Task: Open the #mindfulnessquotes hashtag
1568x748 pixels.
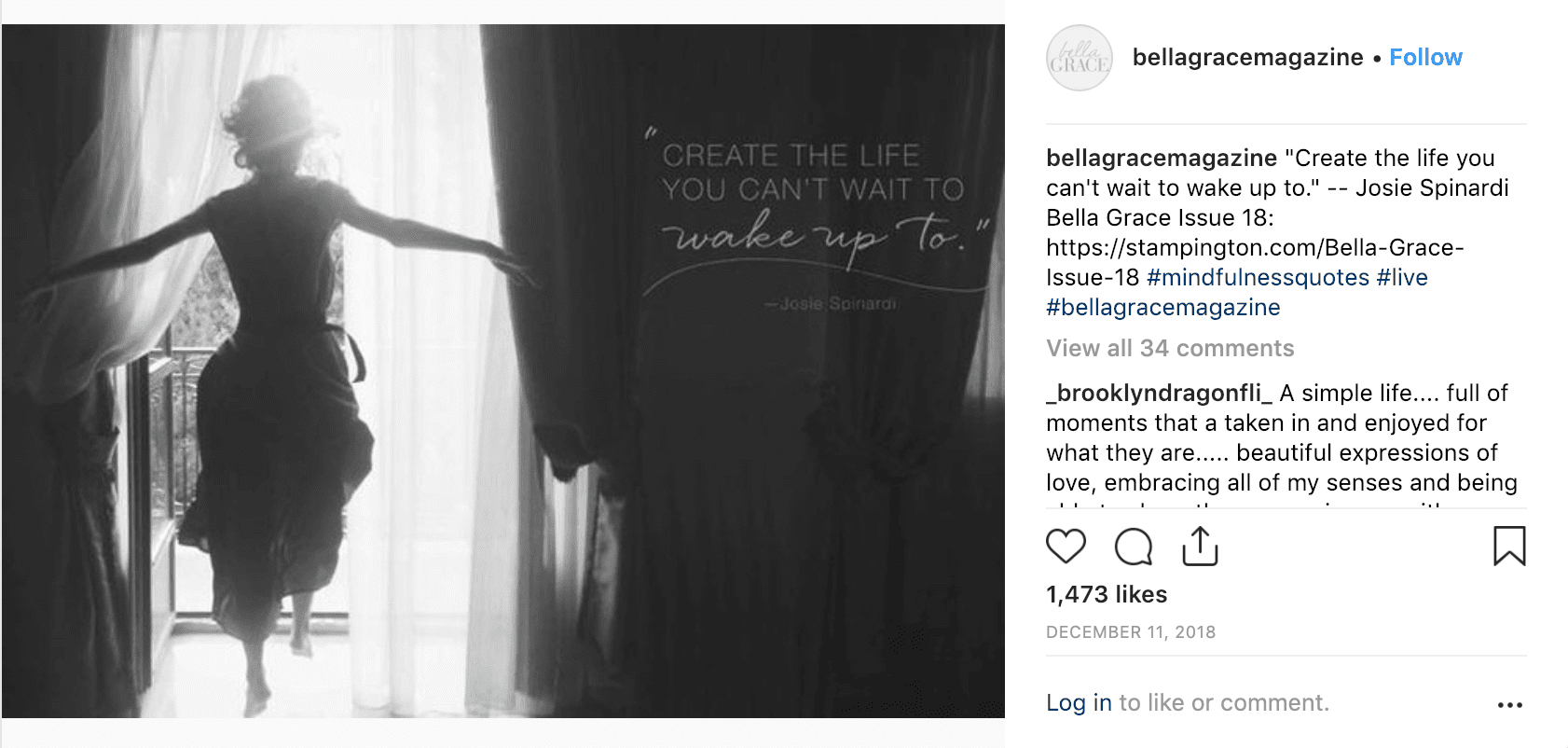Action: pos(1258,278)
